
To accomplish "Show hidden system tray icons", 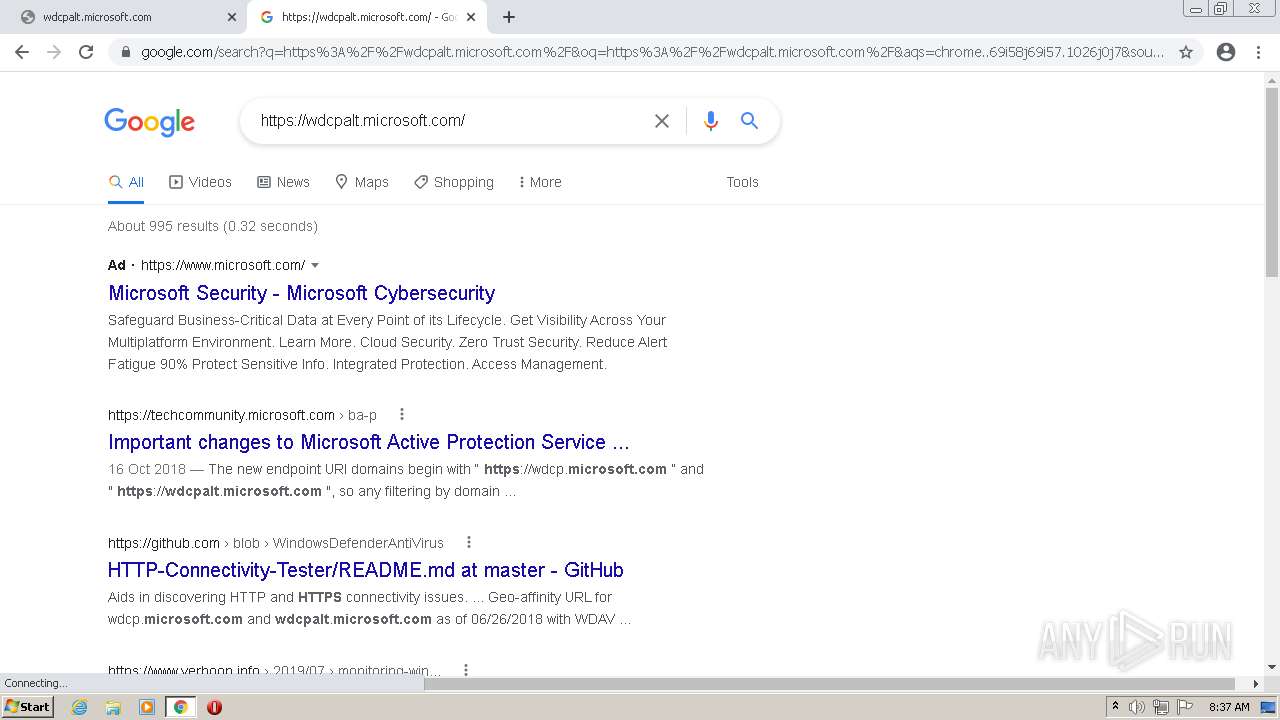I will (x=1115, y=707).
